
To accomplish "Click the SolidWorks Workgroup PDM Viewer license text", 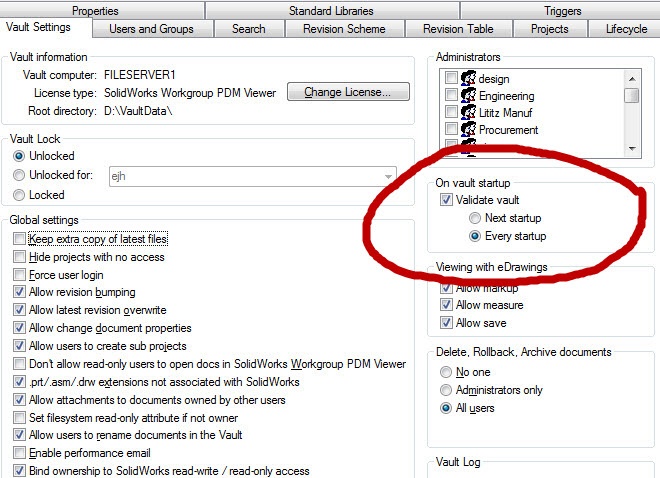I will pyautogui.click(x=190, y=93).
